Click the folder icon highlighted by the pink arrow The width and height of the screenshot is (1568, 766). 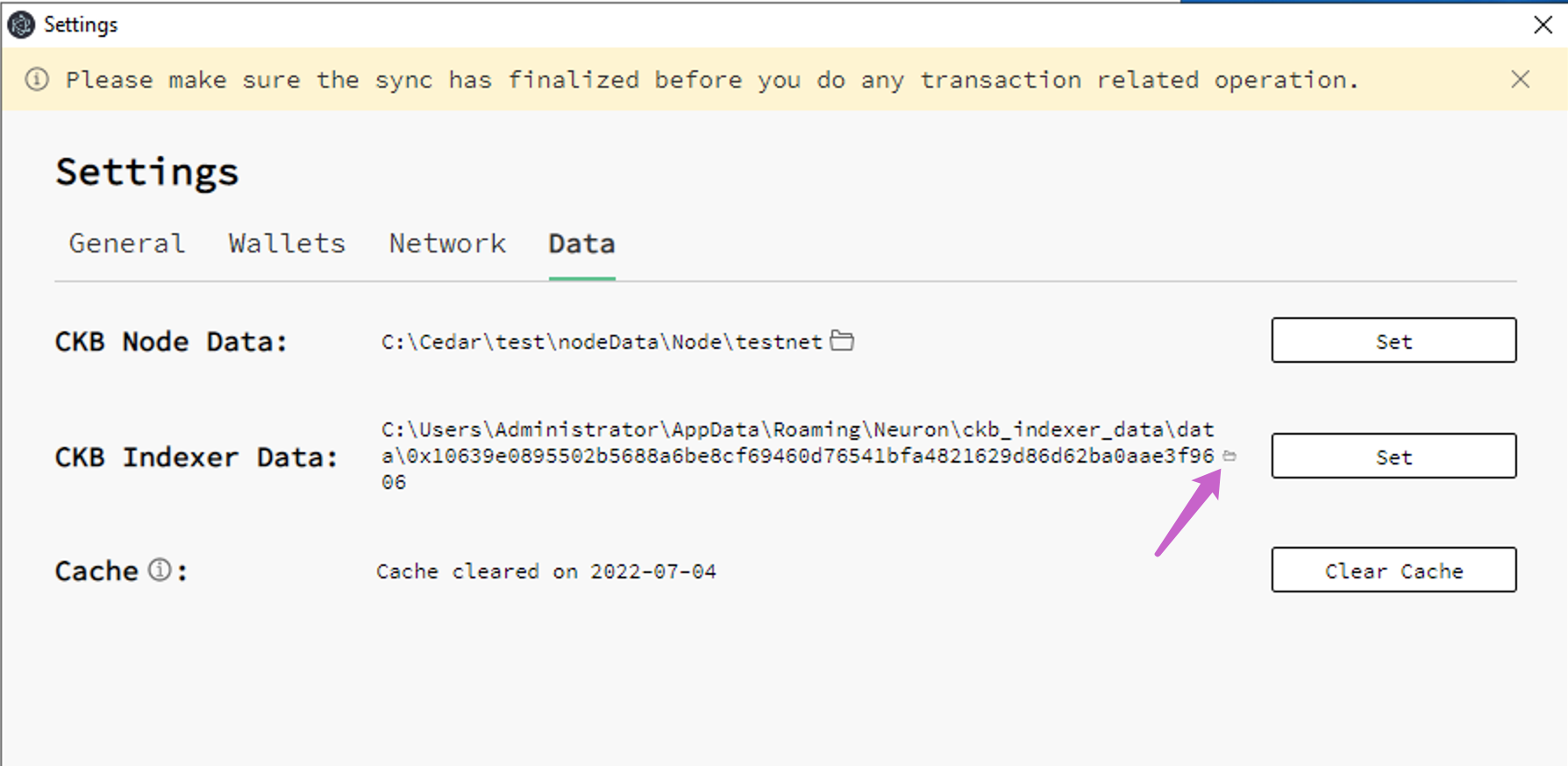[1231, 456]
